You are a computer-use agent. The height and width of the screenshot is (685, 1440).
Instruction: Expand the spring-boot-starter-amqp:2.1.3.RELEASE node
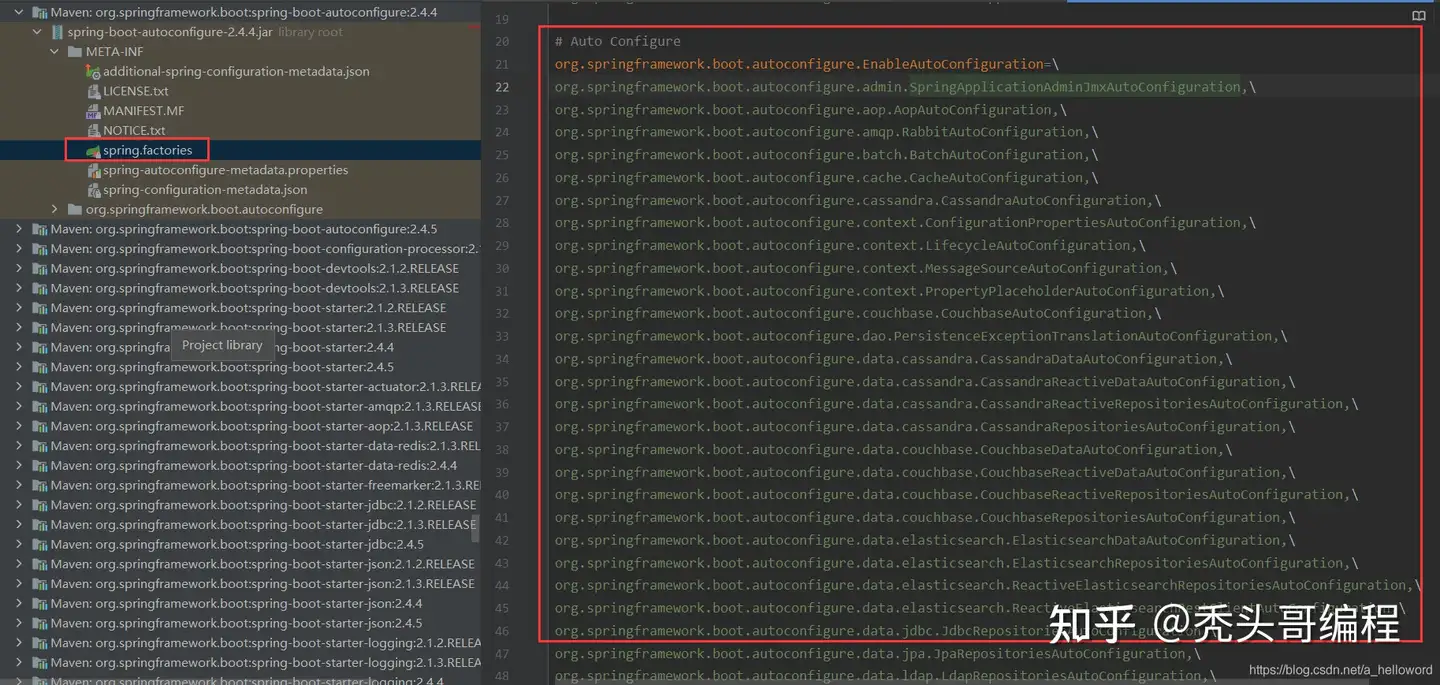click(19, 407)
